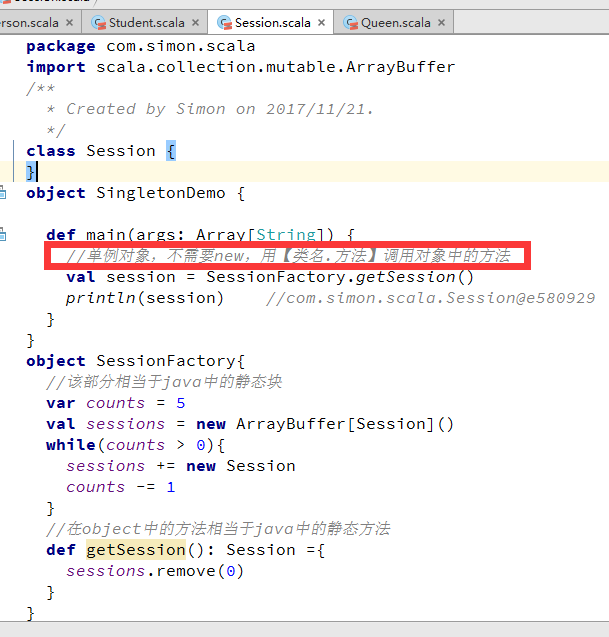Viewport: 609px width, 637px height.
Task: Close the partially visible rson.scala tab
Action: pos(69,23)
